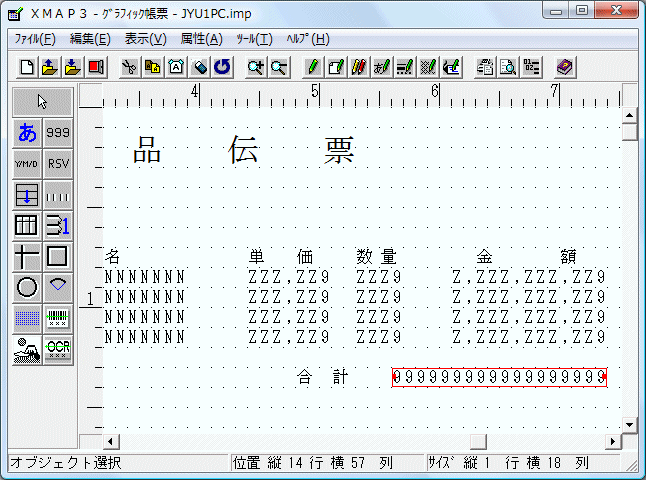Click the 伝 character in the title

click(243, 150)
